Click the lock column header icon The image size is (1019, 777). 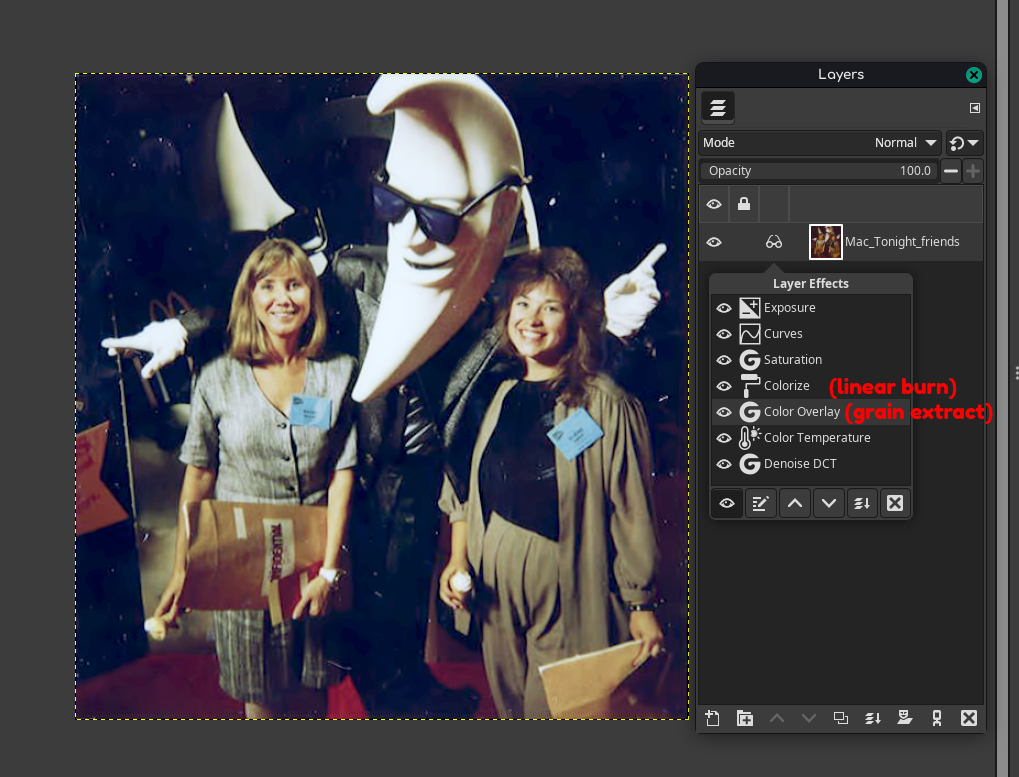pyautogui.click(x=743, y=204)
